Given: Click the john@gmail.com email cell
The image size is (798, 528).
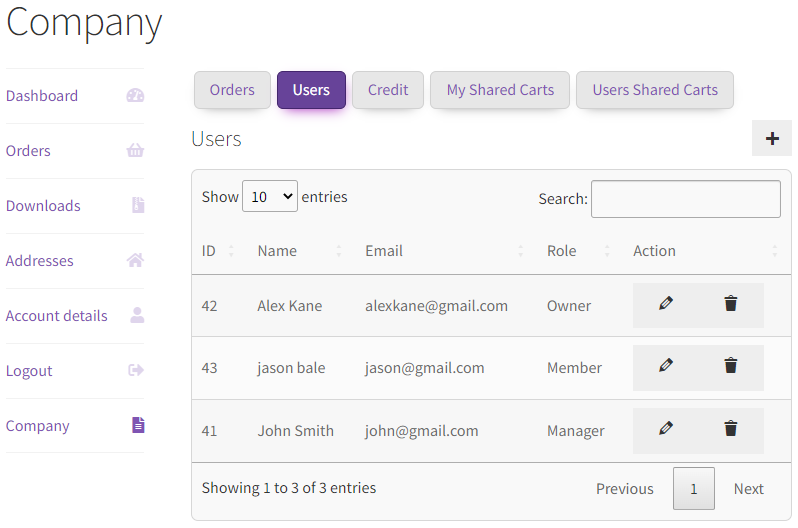Looking at the screenshot, I should 421,431.
